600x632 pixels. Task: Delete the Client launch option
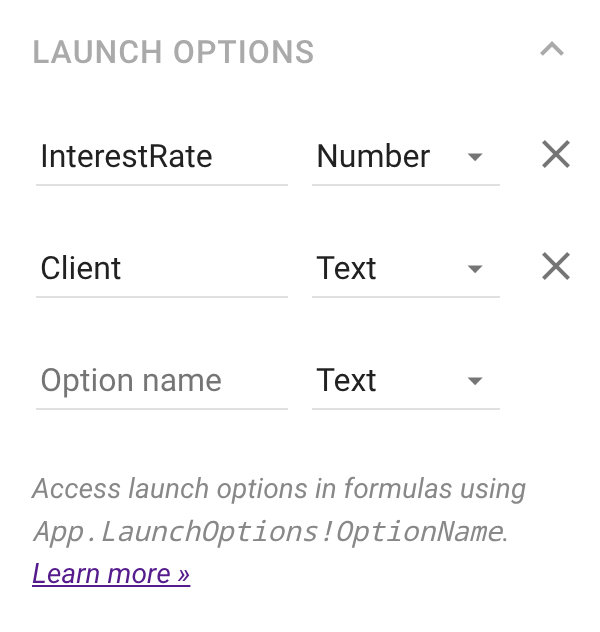pyautogui.click(x=555, y=267)
